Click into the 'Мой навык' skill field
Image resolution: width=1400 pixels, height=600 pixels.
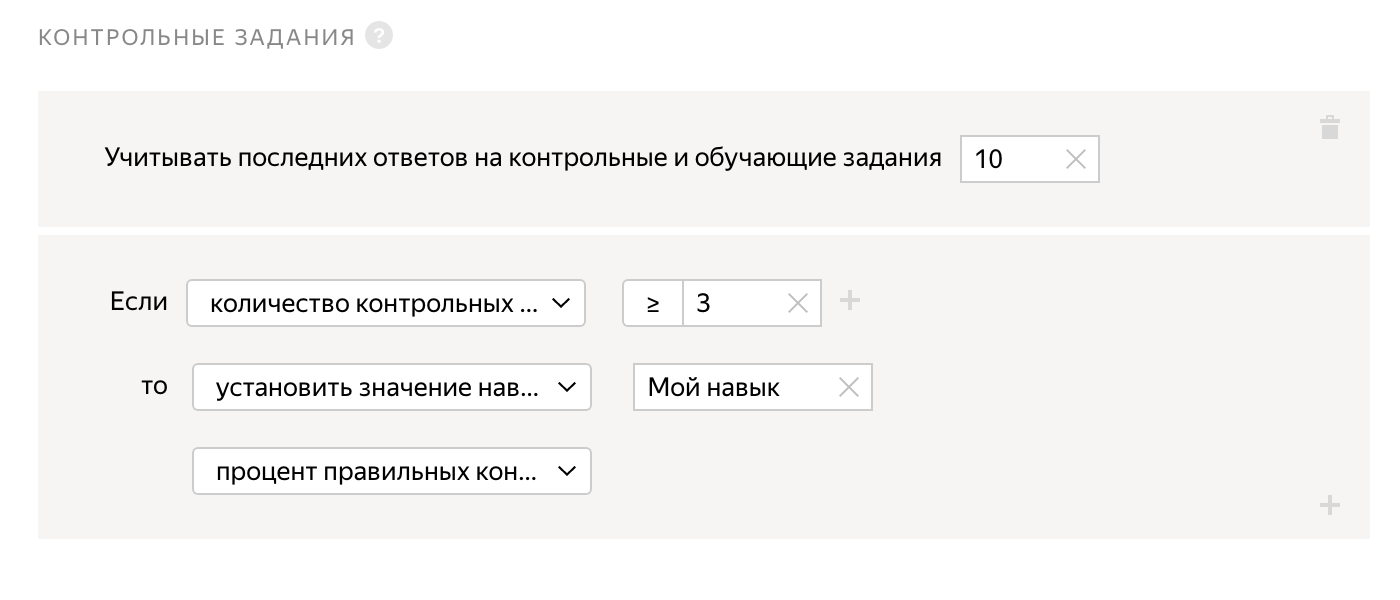(730, 388)
